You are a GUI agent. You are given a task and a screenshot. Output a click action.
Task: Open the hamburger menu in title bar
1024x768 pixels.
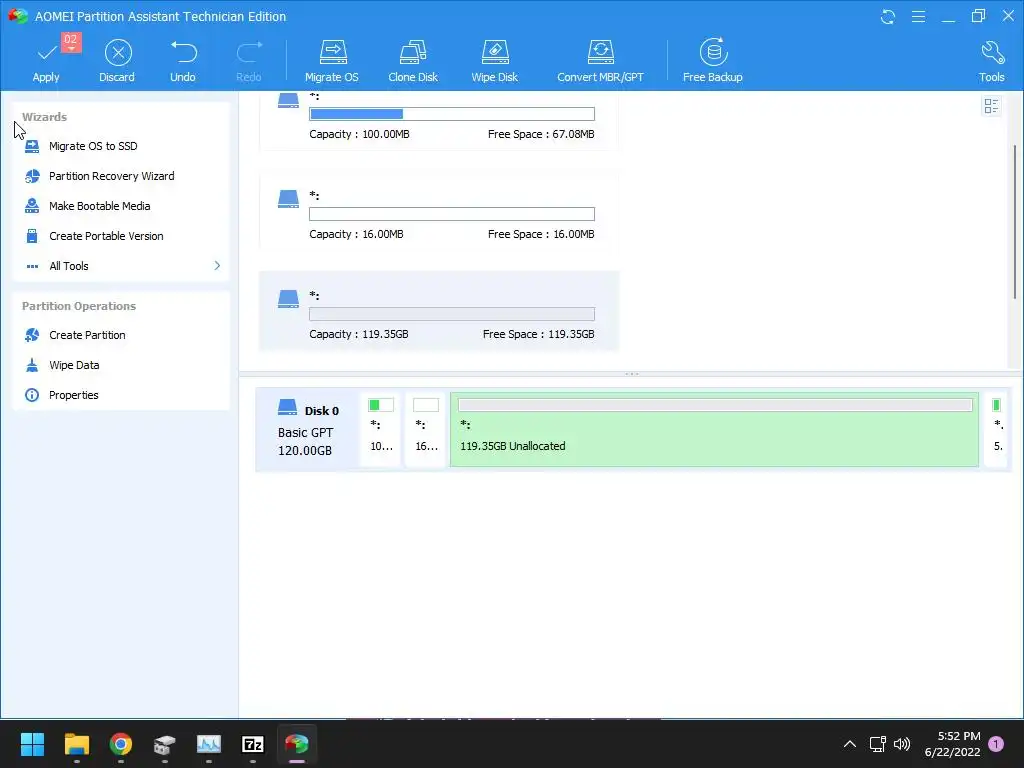[x=918, y=16]
